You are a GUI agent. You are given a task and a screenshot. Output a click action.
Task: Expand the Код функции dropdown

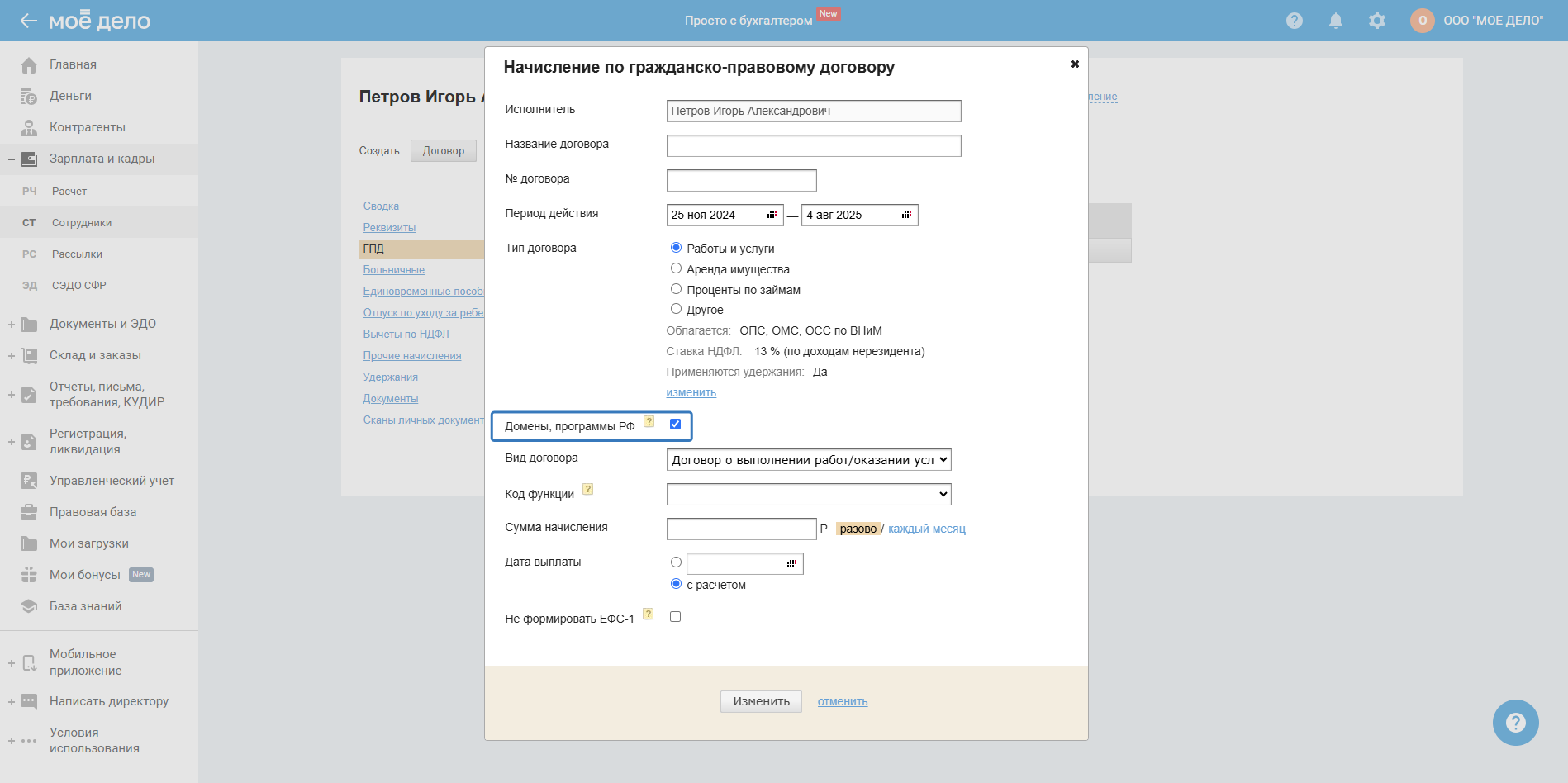click(x=808, y=494)
